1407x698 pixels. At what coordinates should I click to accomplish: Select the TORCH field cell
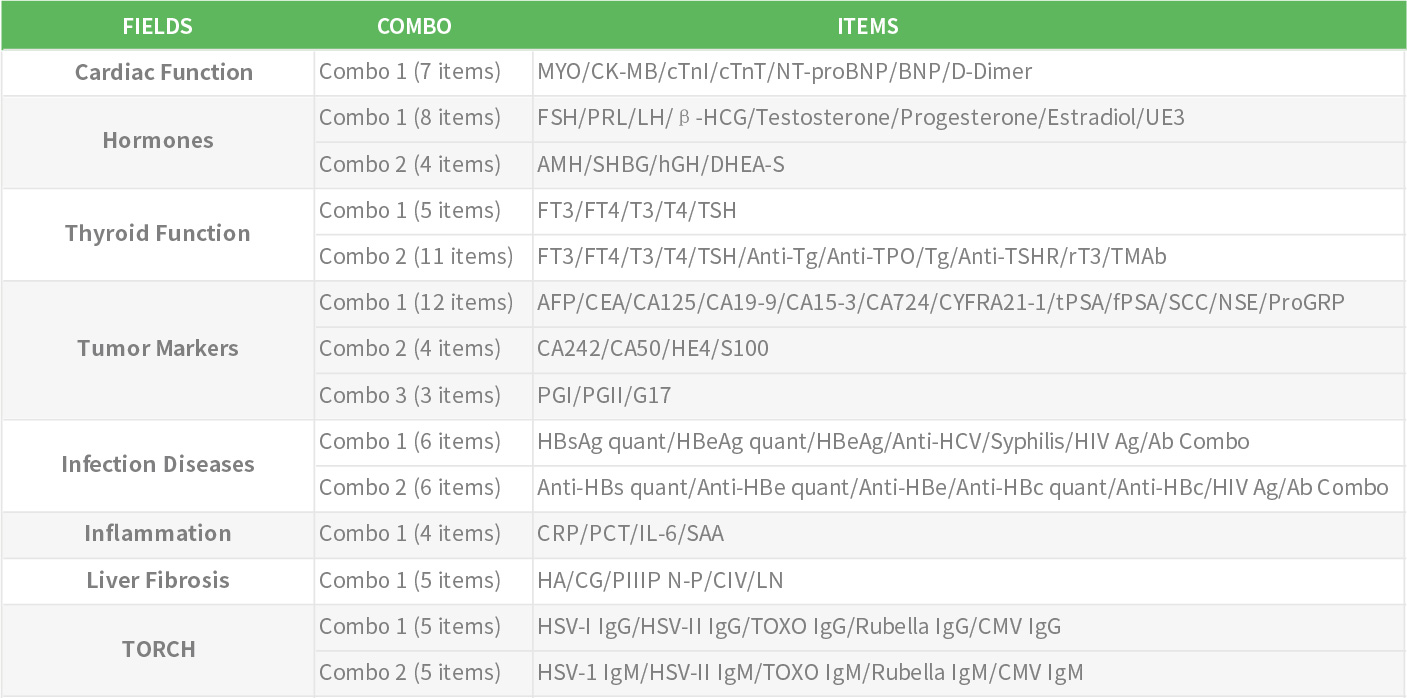click(158, 649)
